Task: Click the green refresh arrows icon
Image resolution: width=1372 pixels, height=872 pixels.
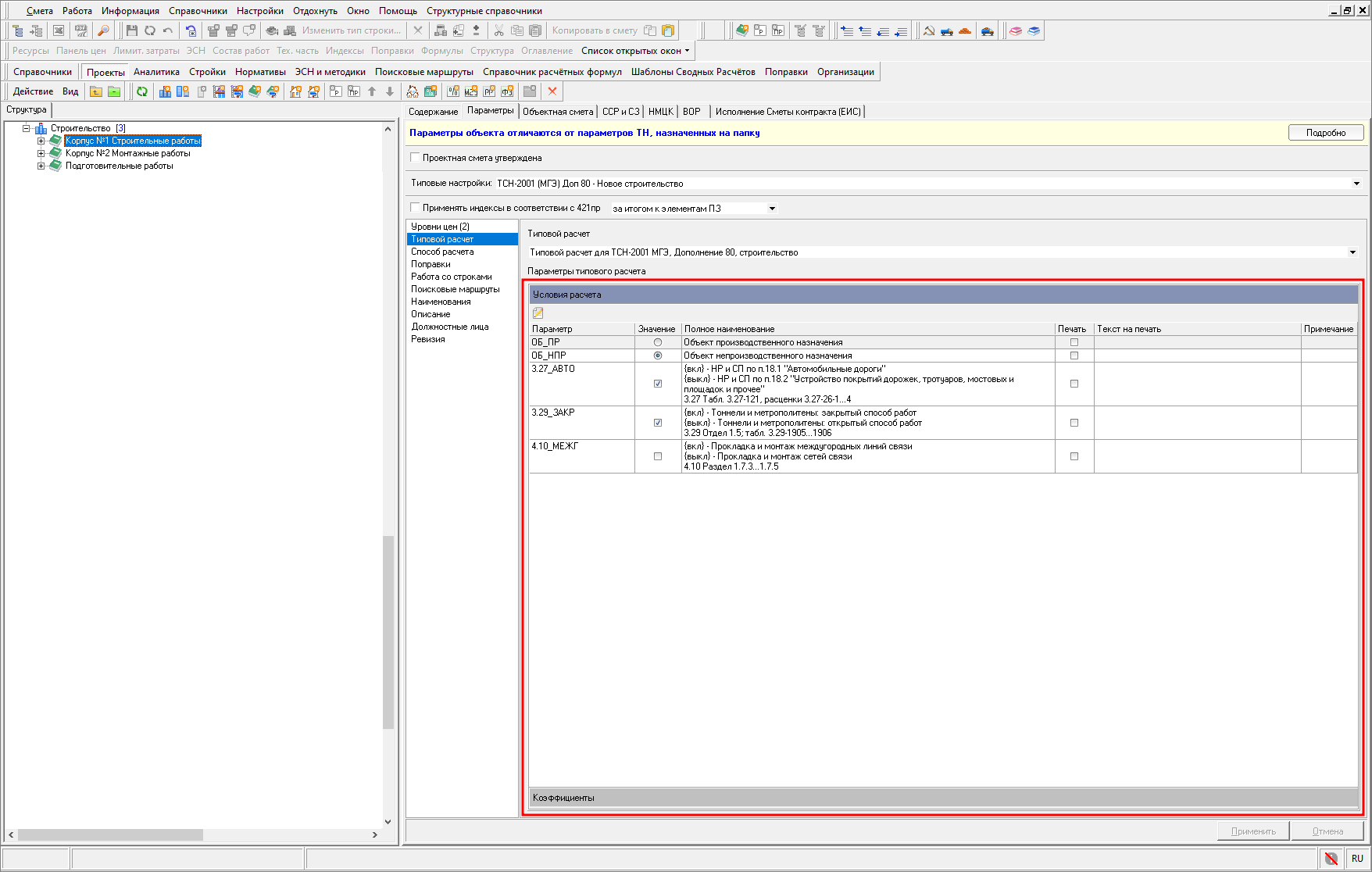Action: click(142, 91)
